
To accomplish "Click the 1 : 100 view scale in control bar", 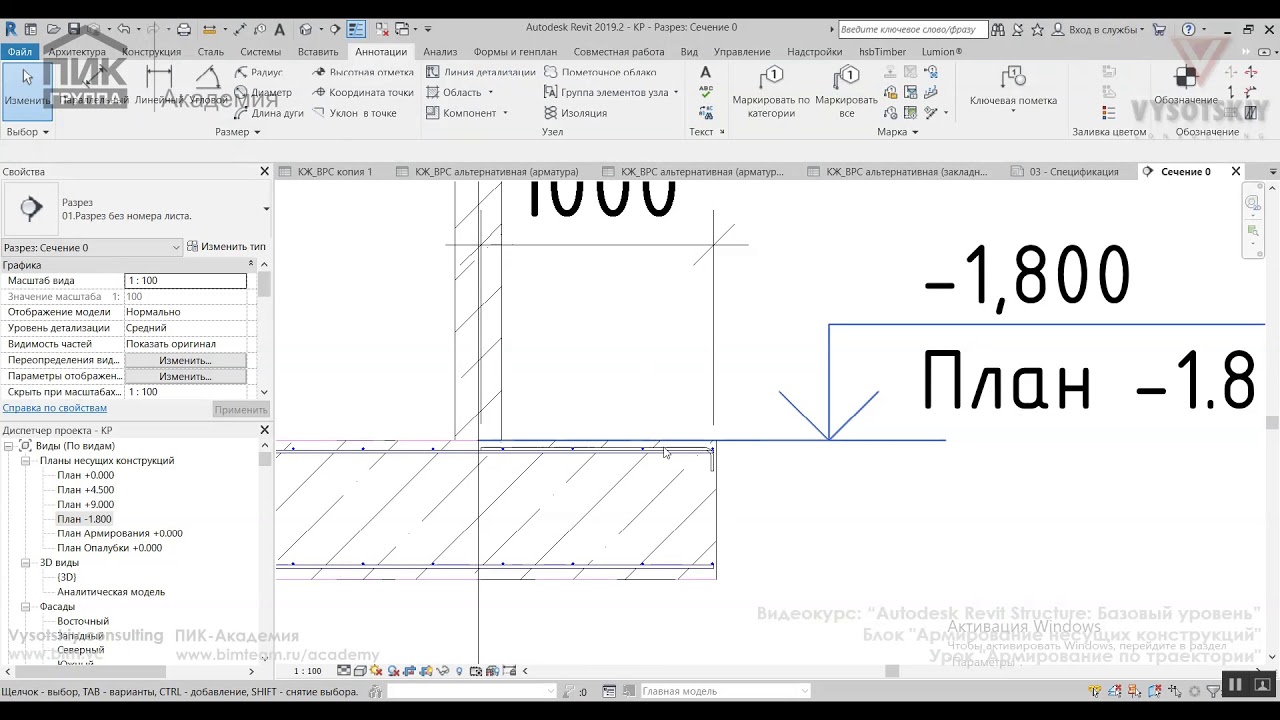I will [x=307, y=671].
